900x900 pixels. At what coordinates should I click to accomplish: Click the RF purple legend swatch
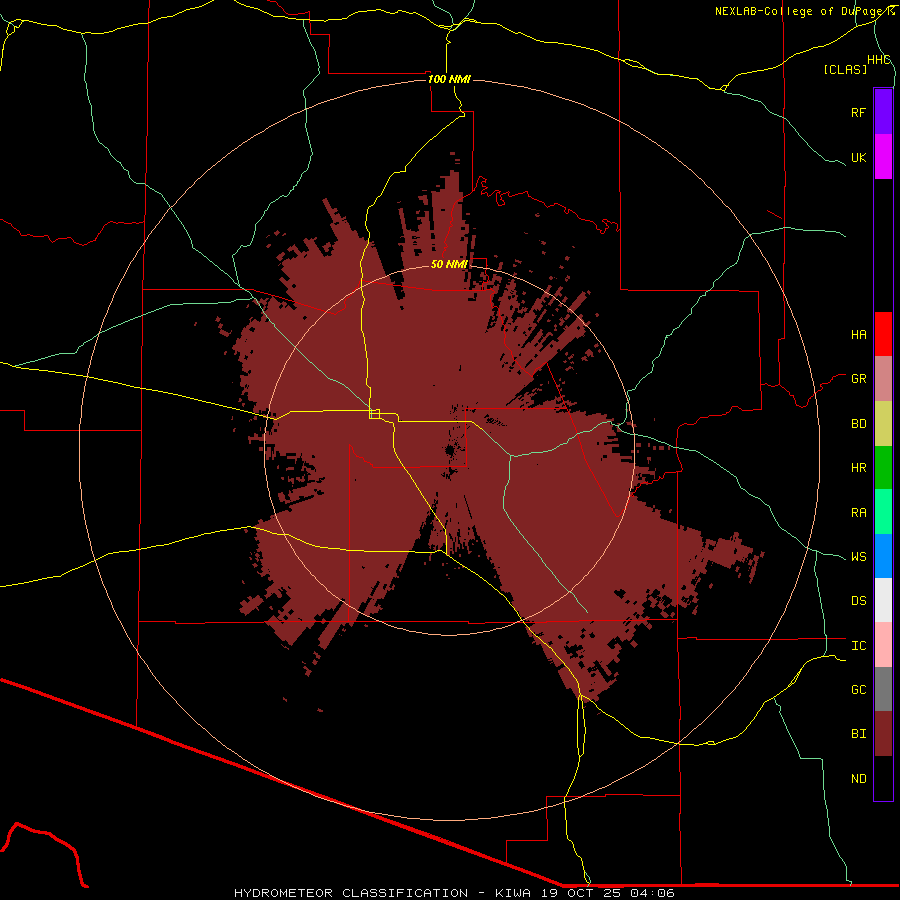click(883, 112)
